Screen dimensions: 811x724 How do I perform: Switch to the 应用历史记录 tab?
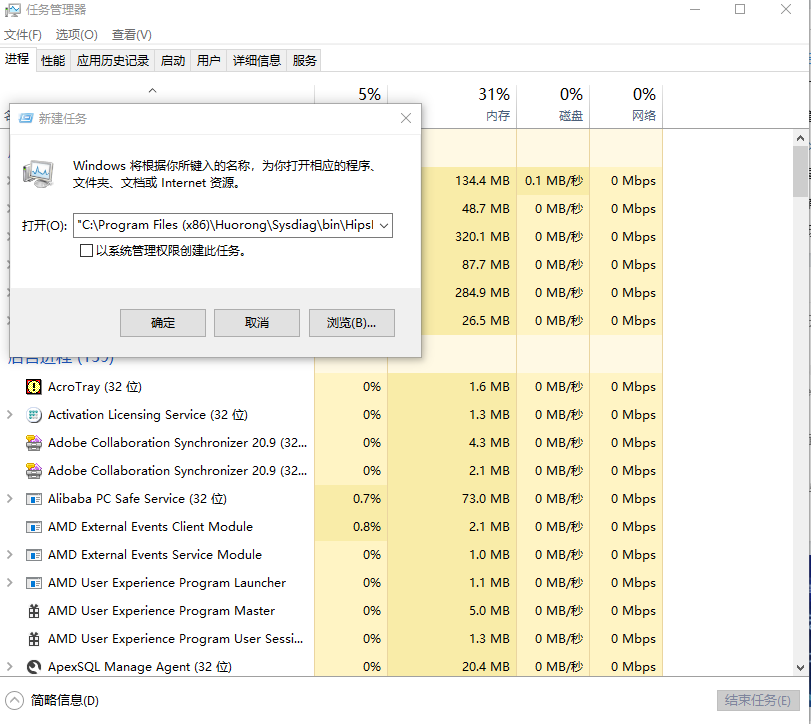[113, 61]
